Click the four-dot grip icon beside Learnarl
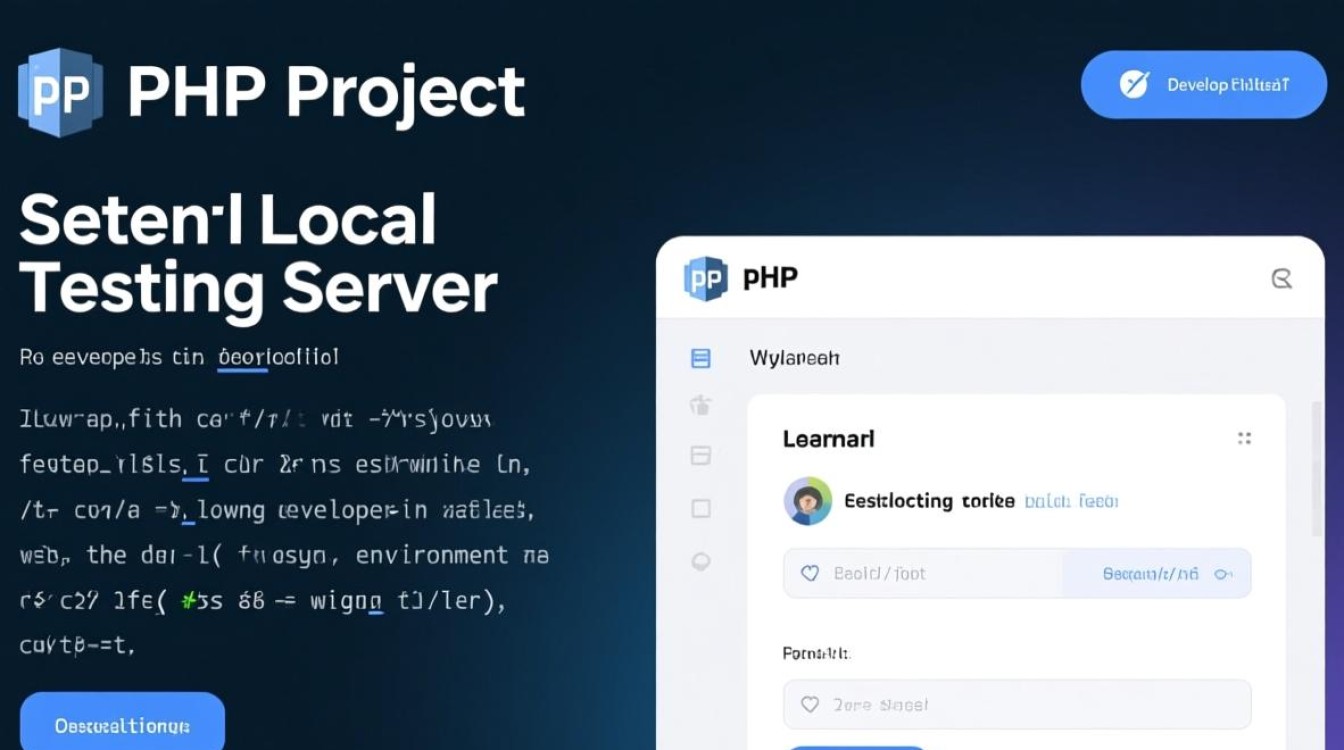1344x750 pixels. pos(1244,438)
